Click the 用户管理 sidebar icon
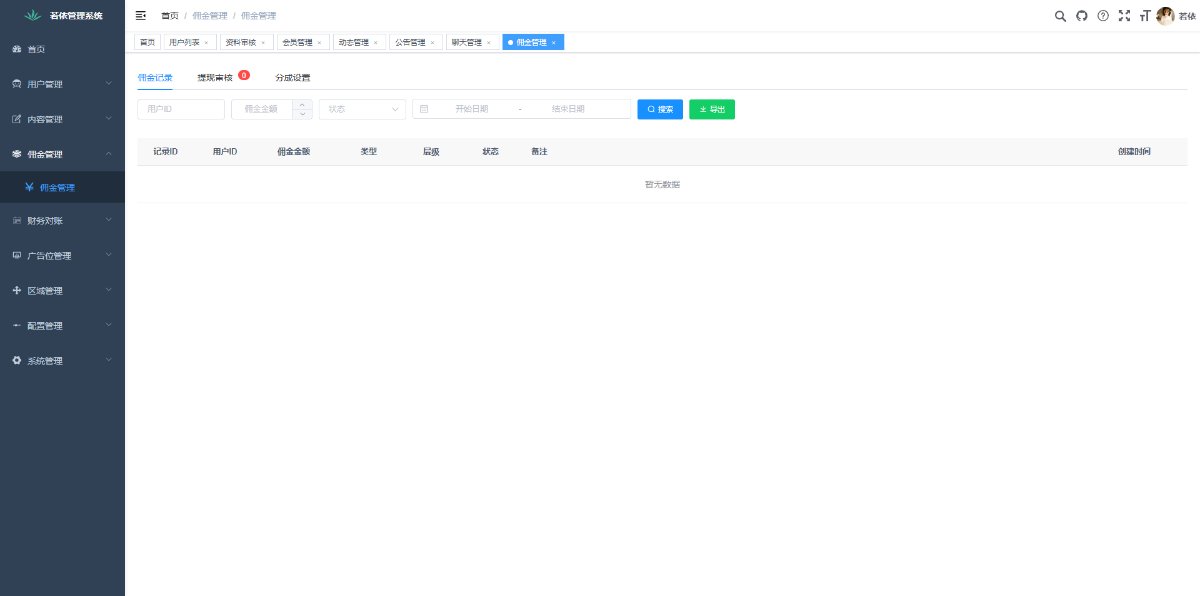Screen dimensions: 1200x596 pos(16,84)
